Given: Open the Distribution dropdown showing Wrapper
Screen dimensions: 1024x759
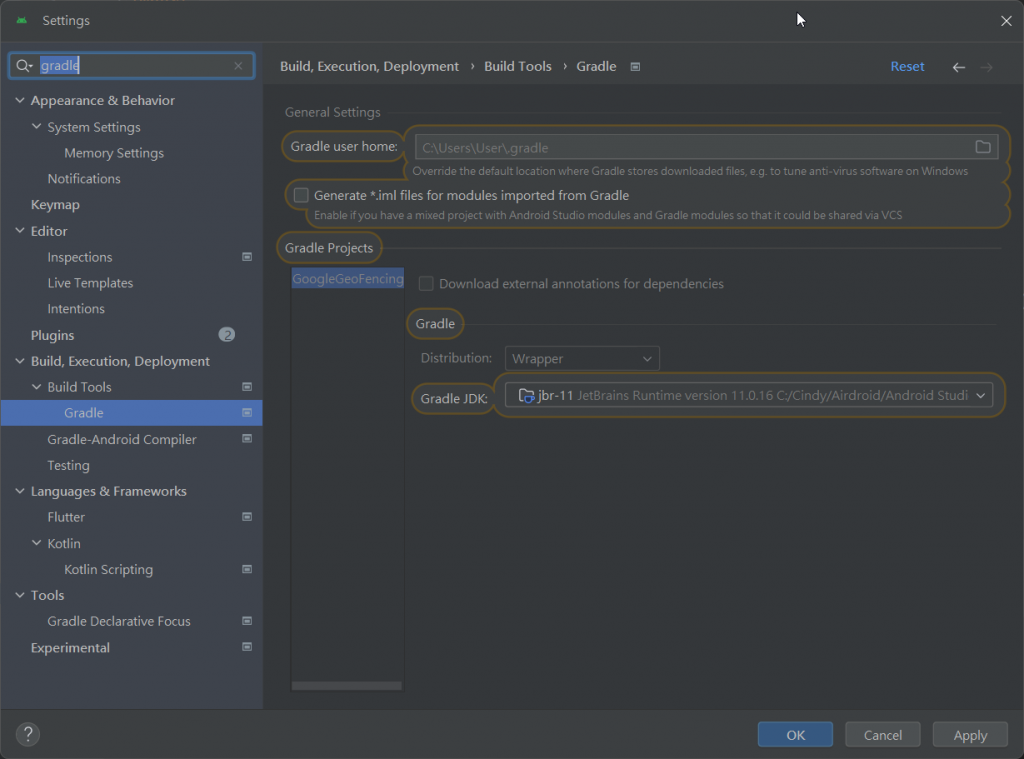Looking at the screenshot, I should click(x=582, y=359).
